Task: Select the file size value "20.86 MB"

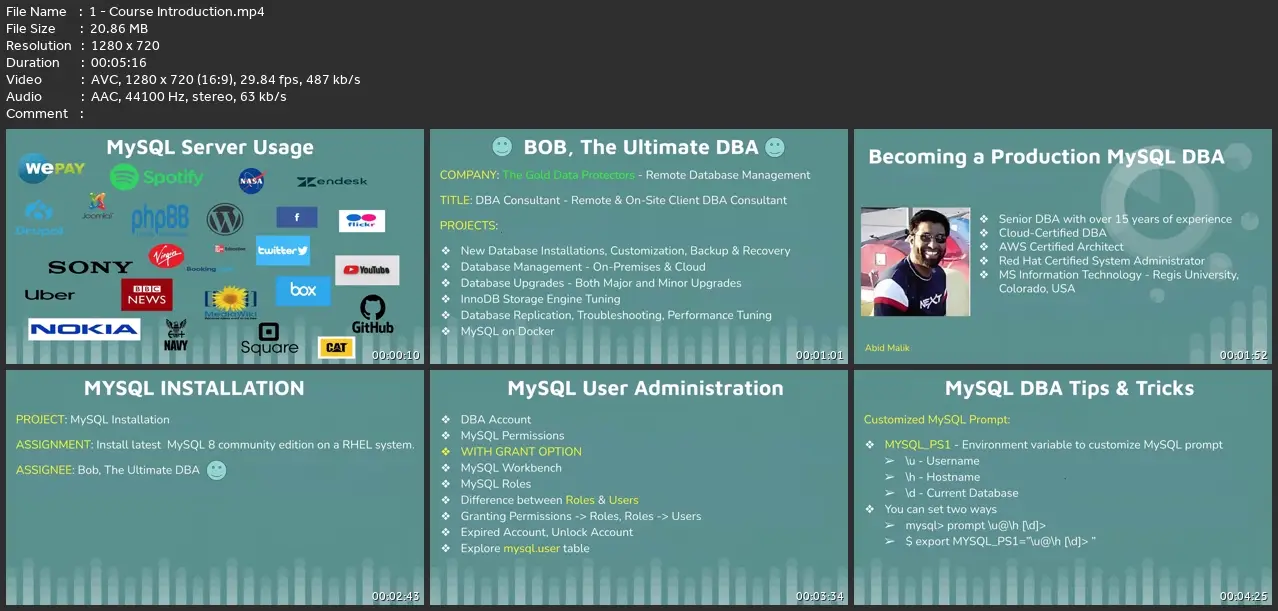Action: (x=119, y=29)
